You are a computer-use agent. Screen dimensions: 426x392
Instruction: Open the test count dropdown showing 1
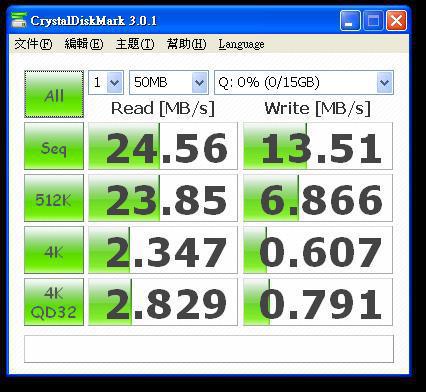[x=106, y=82]
